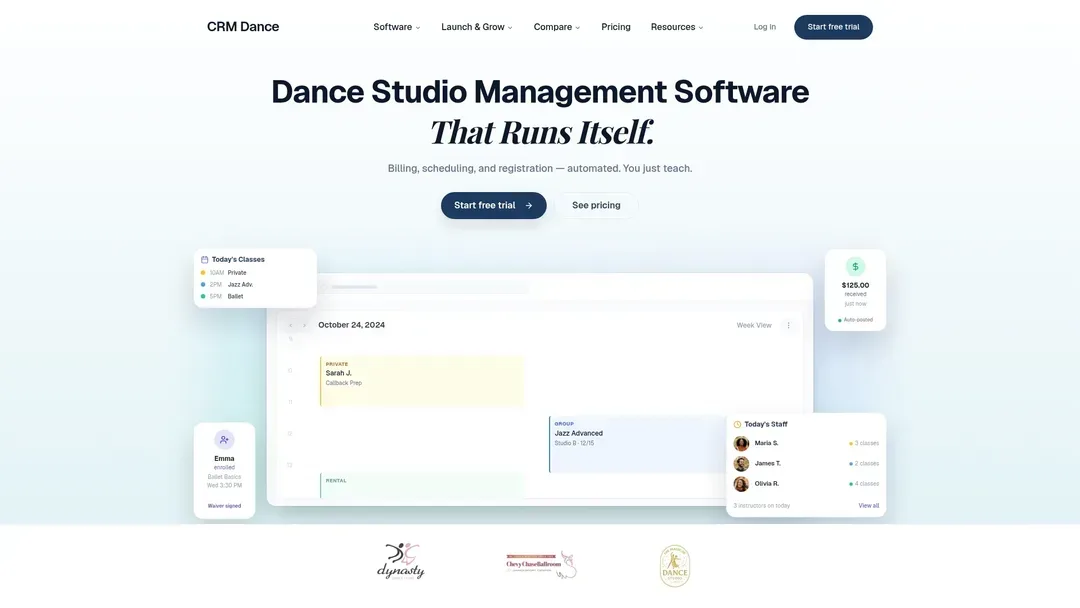Open the calendar three-dot options menu
Viewport: 1080px width, 608px height.
[x=789, y=325]
